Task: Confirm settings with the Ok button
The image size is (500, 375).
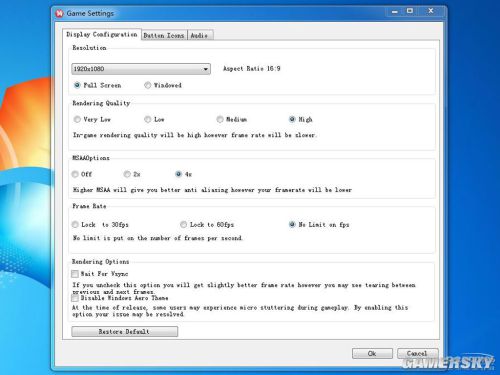Action: (372, 354)
